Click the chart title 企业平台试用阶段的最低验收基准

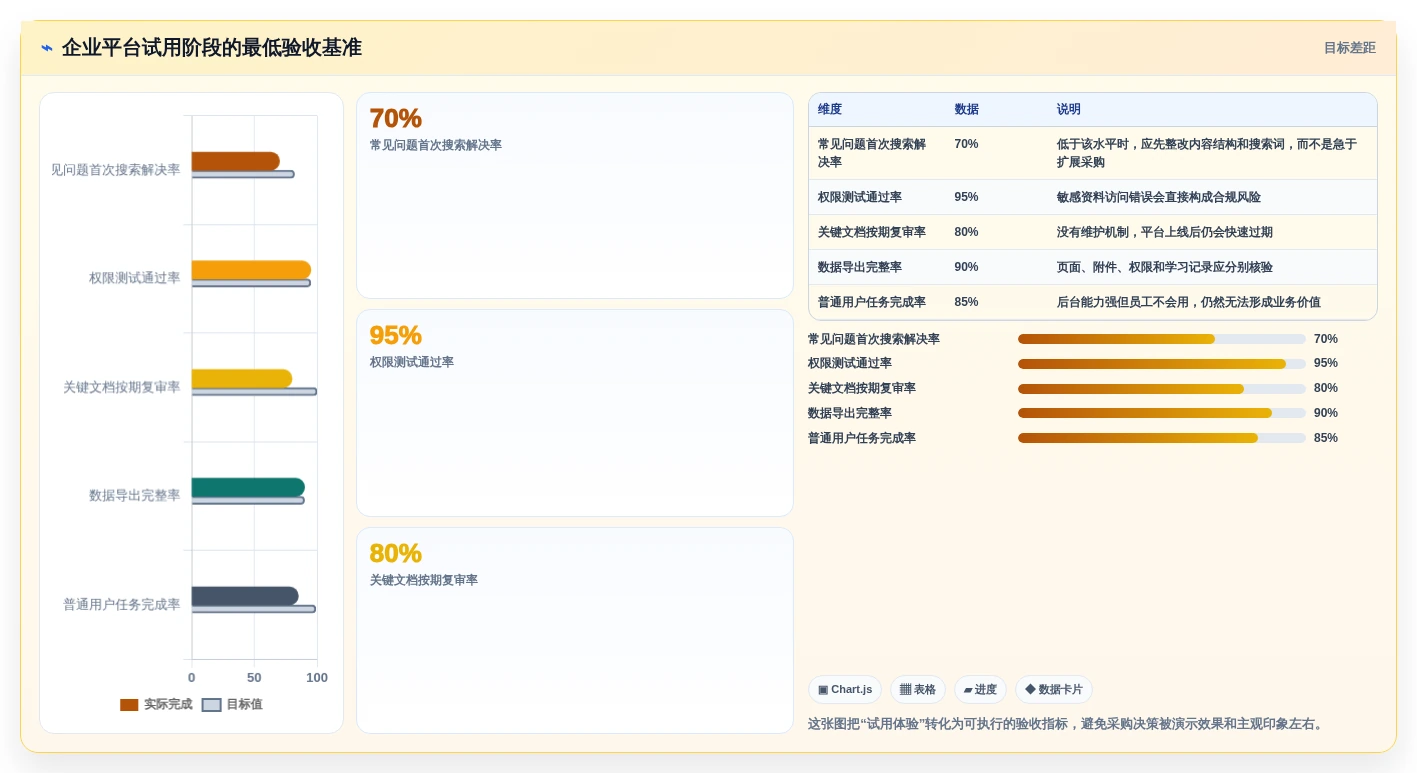point(211,48)
